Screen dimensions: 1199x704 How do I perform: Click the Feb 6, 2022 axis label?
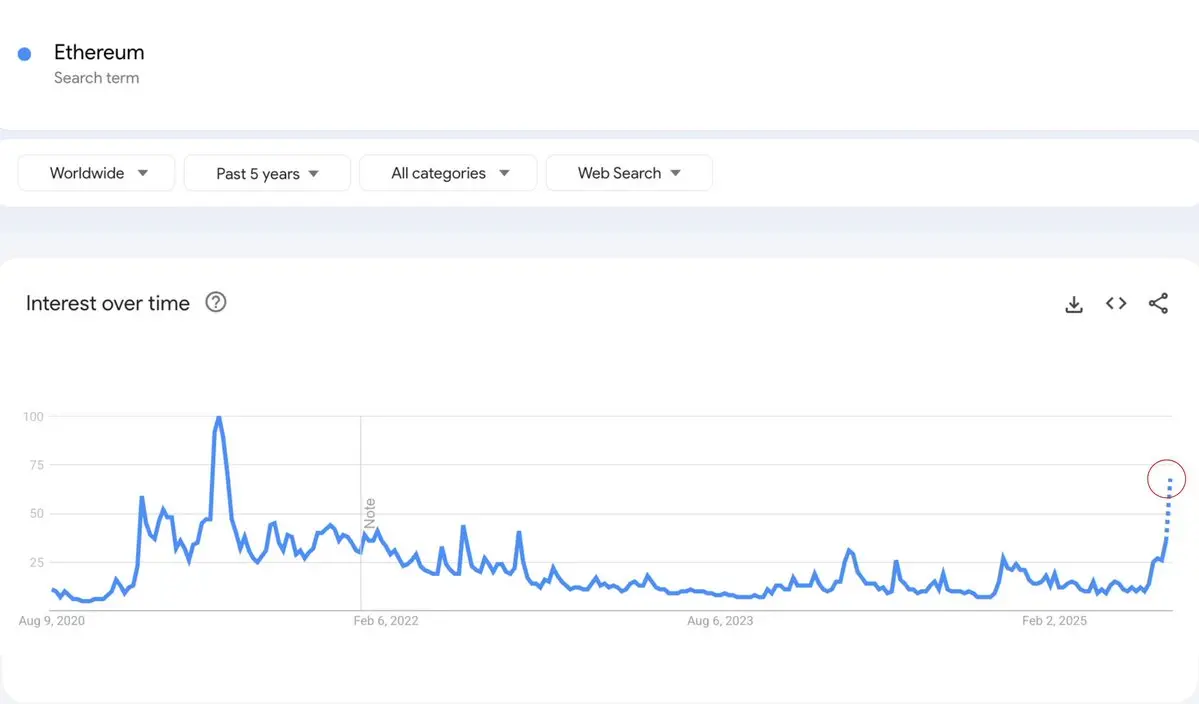click(386, 621)
